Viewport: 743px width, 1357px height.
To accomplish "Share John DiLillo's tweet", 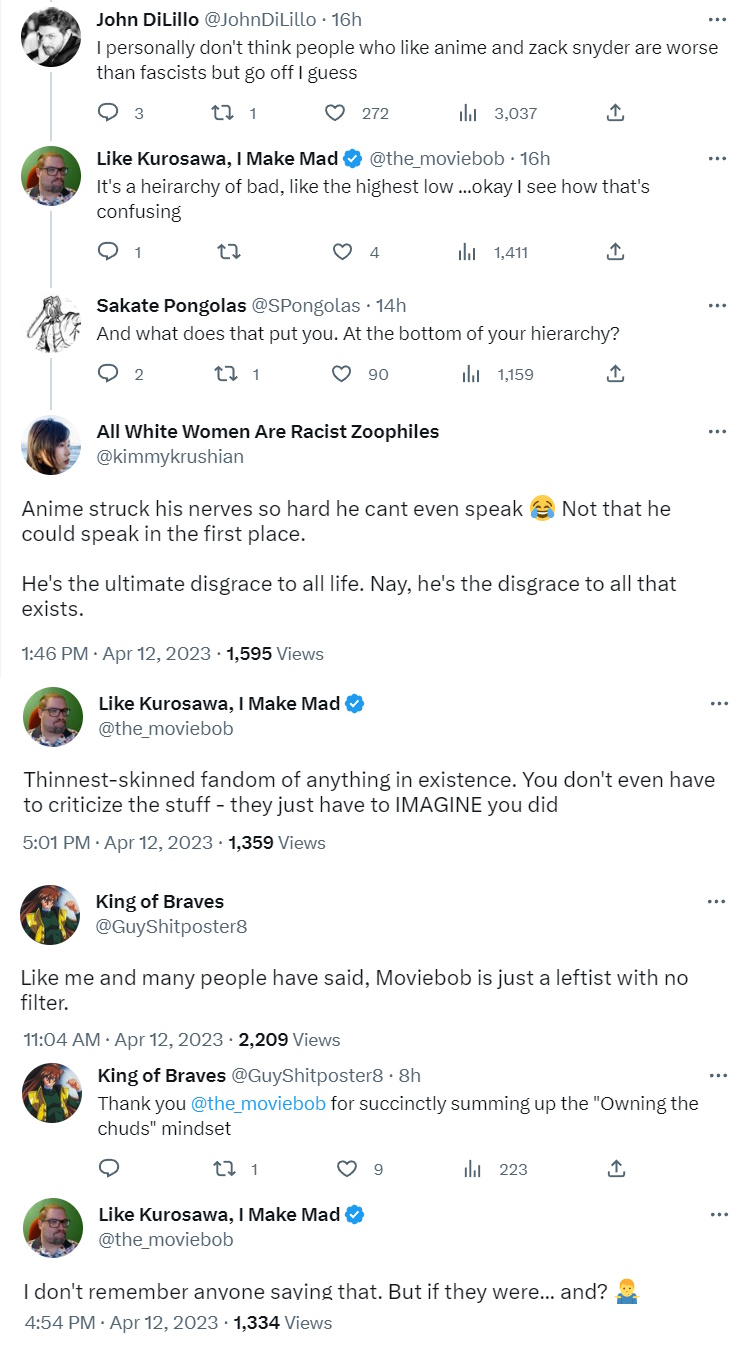I will click(x=616, y=113).
